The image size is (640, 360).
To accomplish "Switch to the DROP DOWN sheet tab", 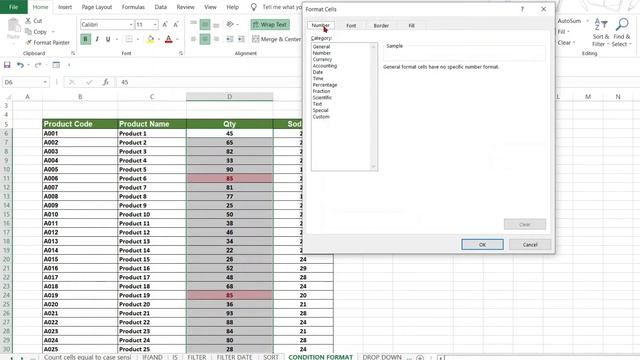I will 382,357.
